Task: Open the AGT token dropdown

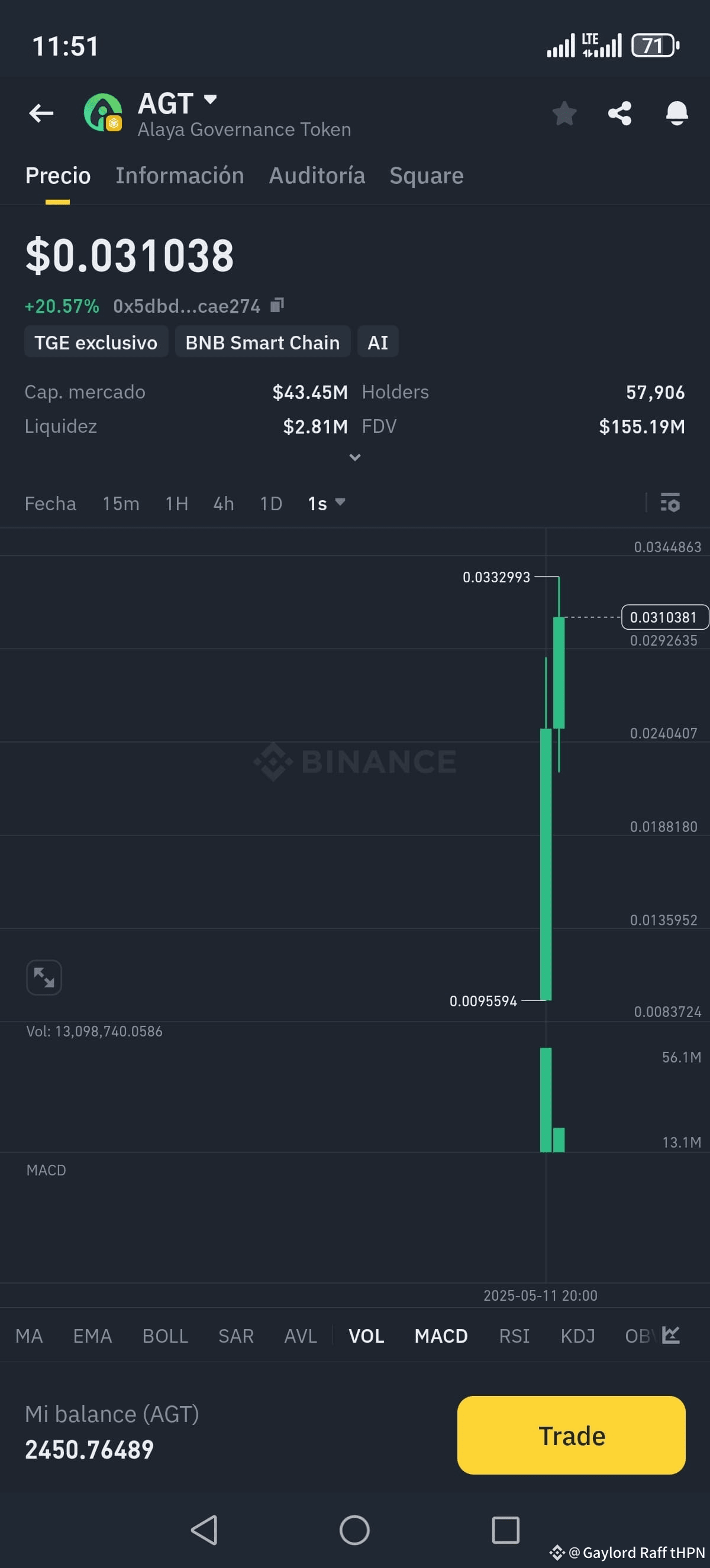Action: 210,99
